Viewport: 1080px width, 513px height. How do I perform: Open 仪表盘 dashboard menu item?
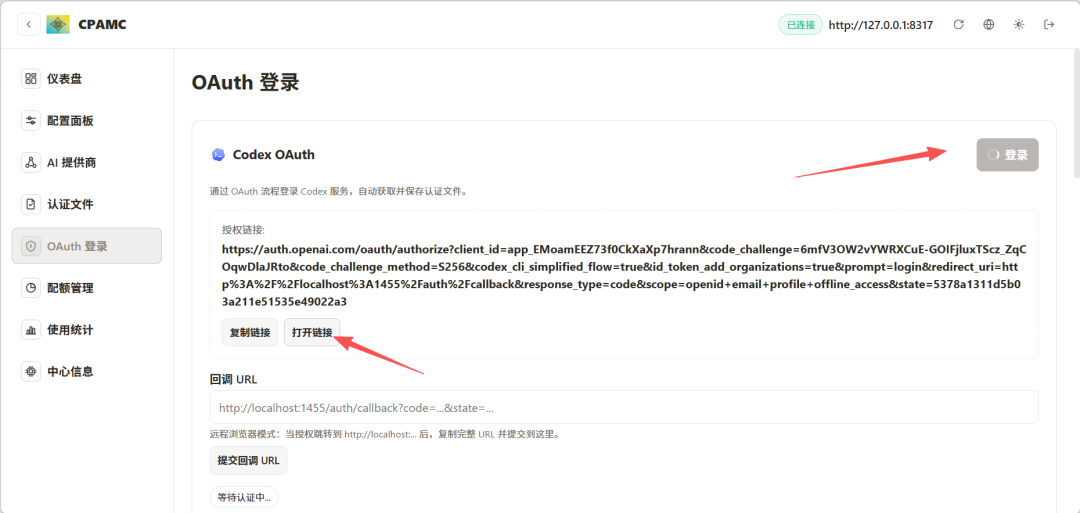point(87,78)
